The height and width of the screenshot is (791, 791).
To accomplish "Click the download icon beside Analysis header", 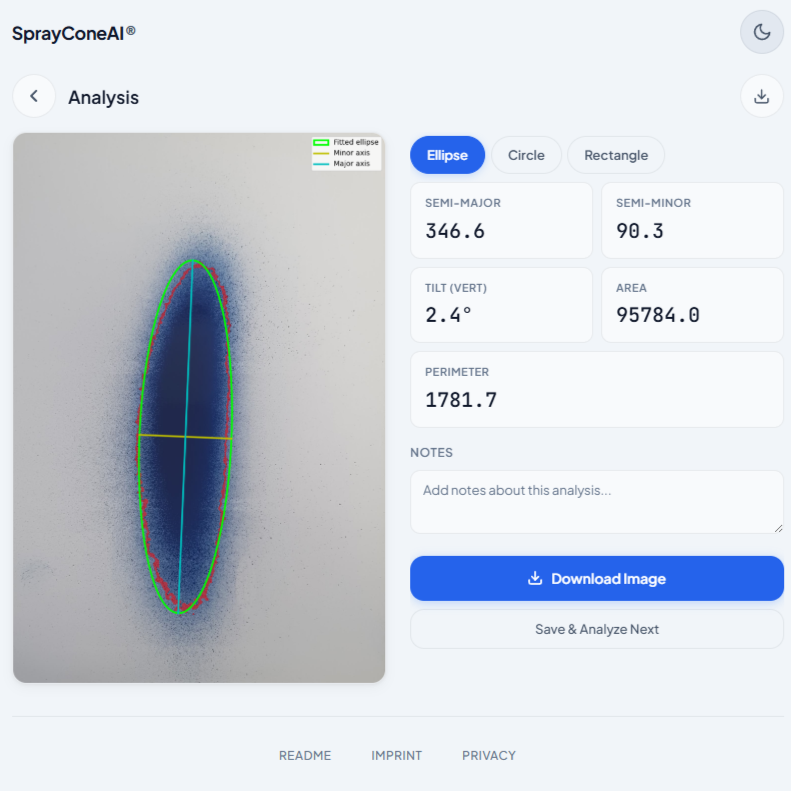I will (761, 96).
